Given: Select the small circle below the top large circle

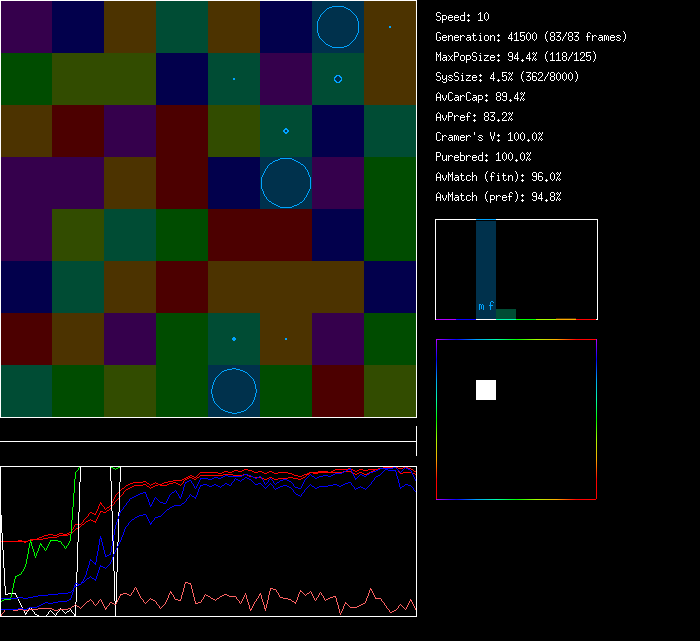Looking at the screenshot, I should [x=338, y=79].
